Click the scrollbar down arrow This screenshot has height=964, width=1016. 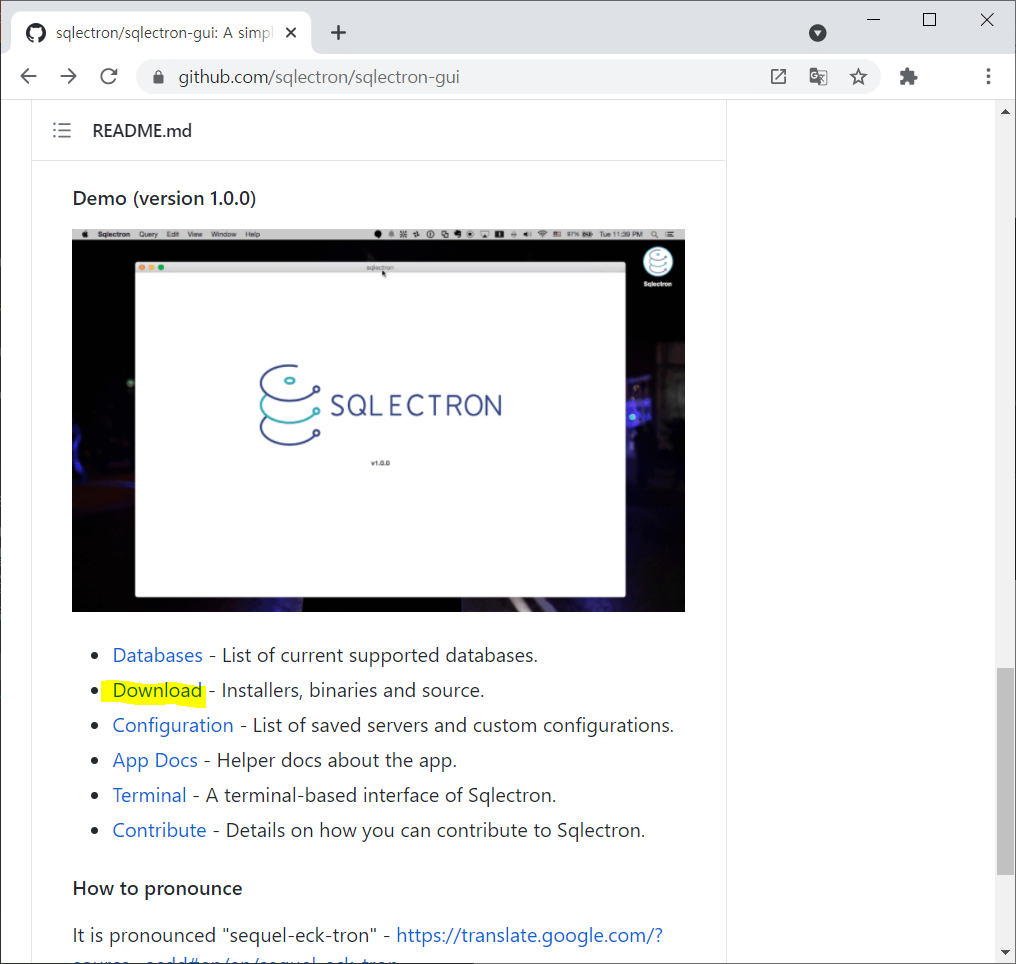click(1005, 952)
